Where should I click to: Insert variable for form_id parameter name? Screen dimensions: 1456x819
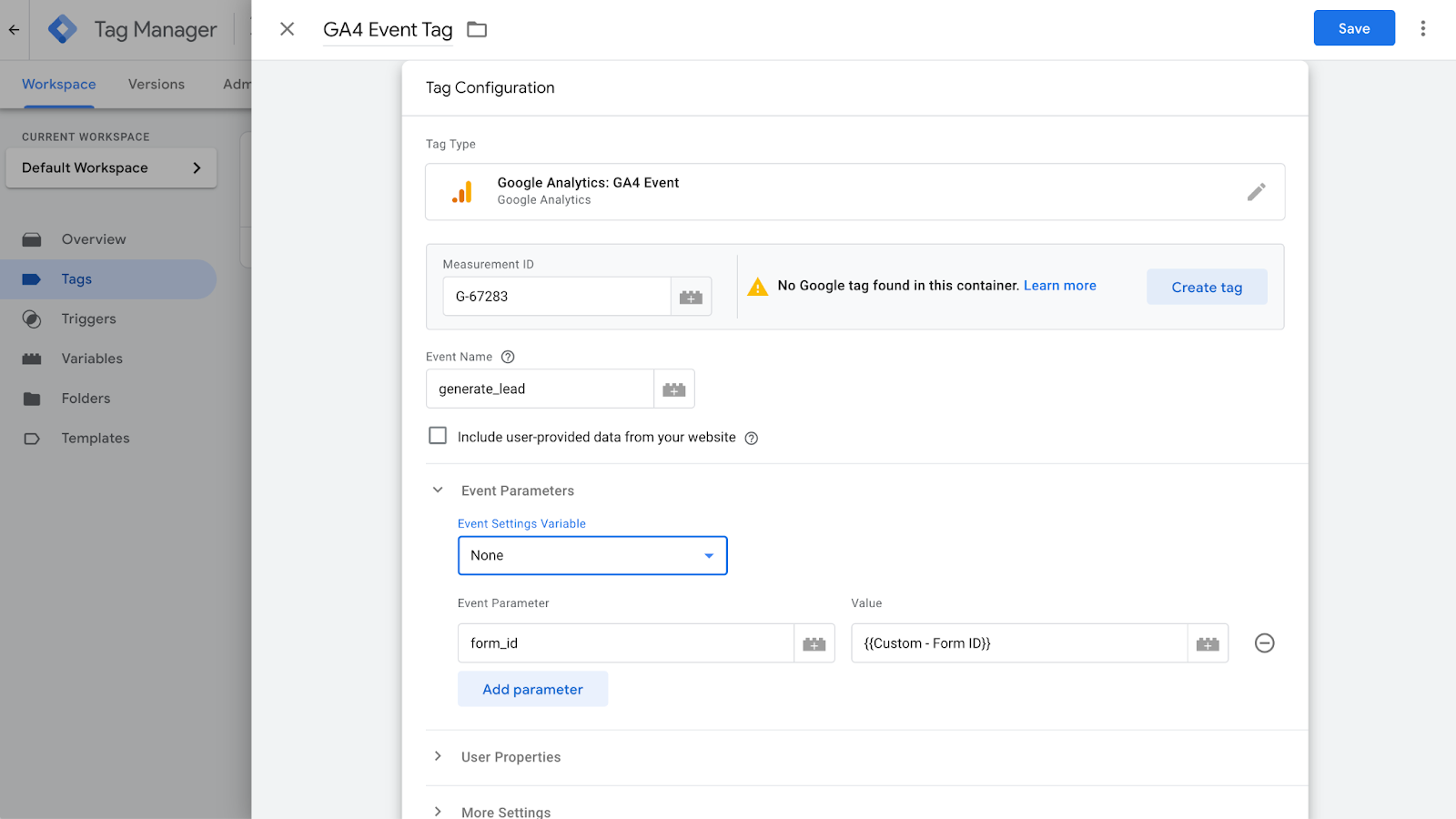pyautogui.click(x=814, y=643)
